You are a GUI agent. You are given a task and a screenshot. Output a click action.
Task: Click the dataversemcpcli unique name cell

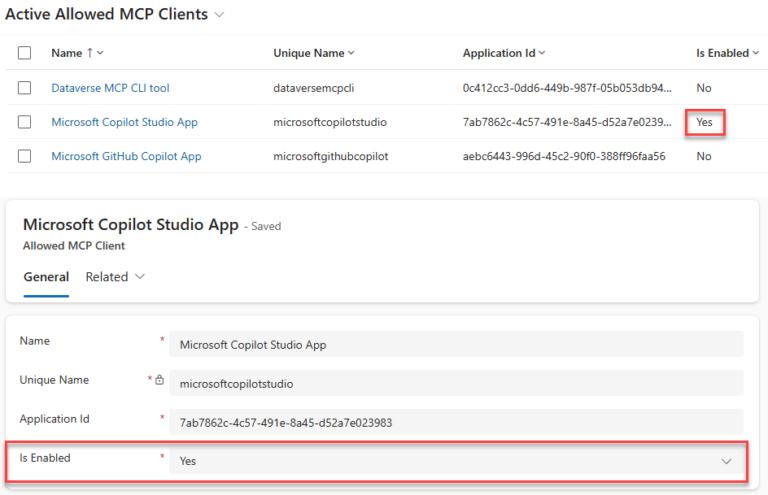coord(313,88)
